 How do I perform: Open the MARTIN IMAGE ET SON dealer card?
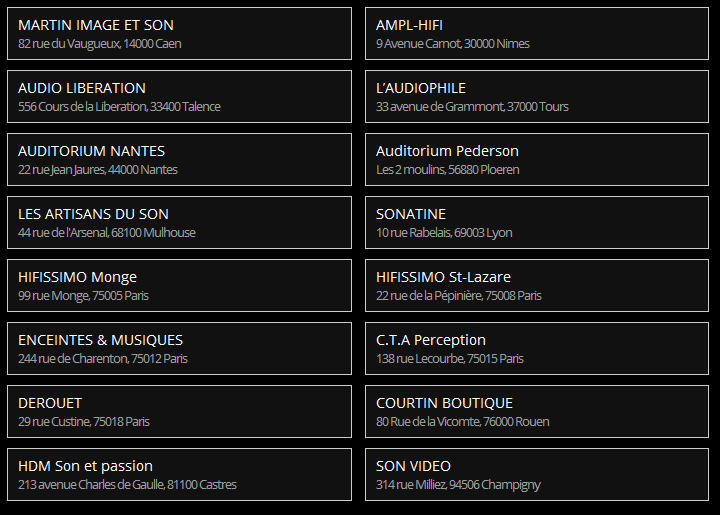point(180,34)
